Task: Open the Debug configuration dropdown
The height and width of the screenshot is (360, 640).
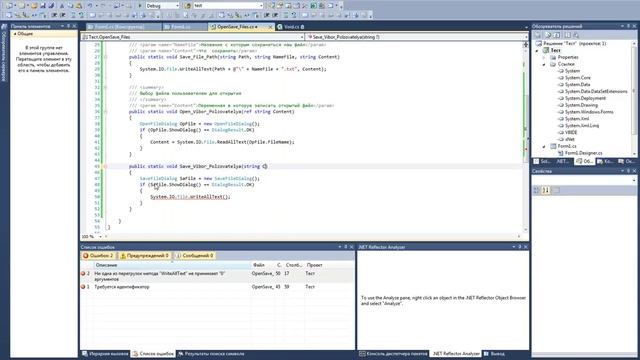Action: (x=177, y=6)
